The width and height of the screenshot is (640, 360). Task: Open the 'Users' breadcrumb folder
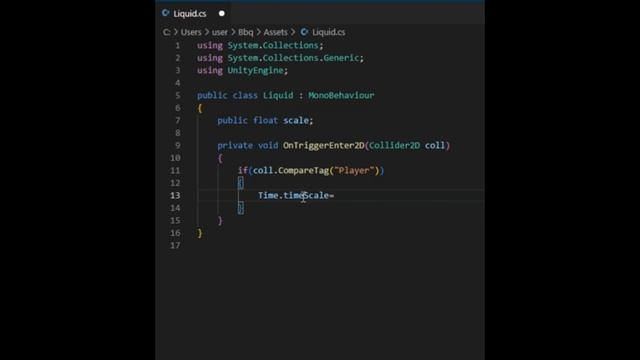(191, 32)
